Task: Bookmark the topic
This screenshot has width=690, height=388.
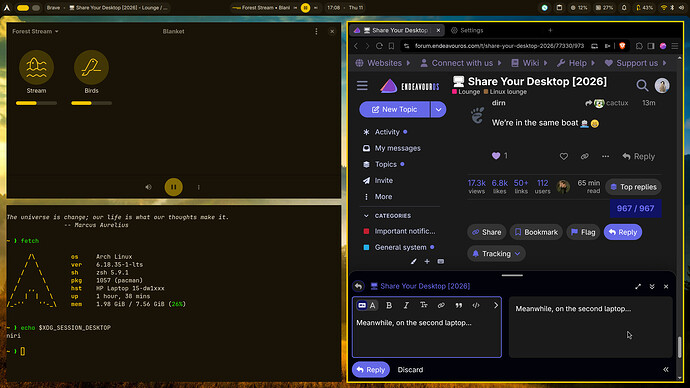Action: [x=536, y=232]
